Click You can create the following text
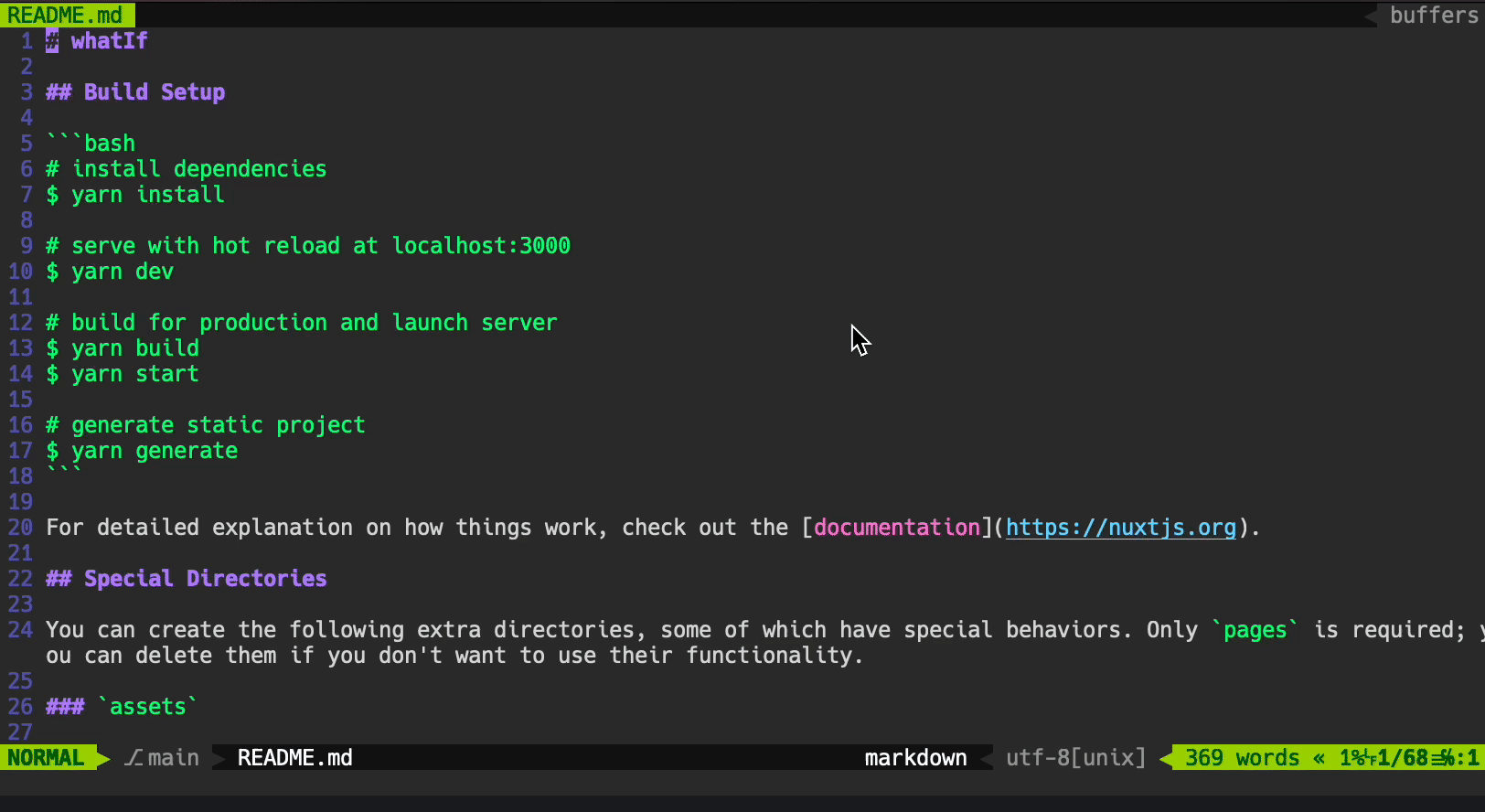This screenshot has width=1485, height=812. [225, 630]
